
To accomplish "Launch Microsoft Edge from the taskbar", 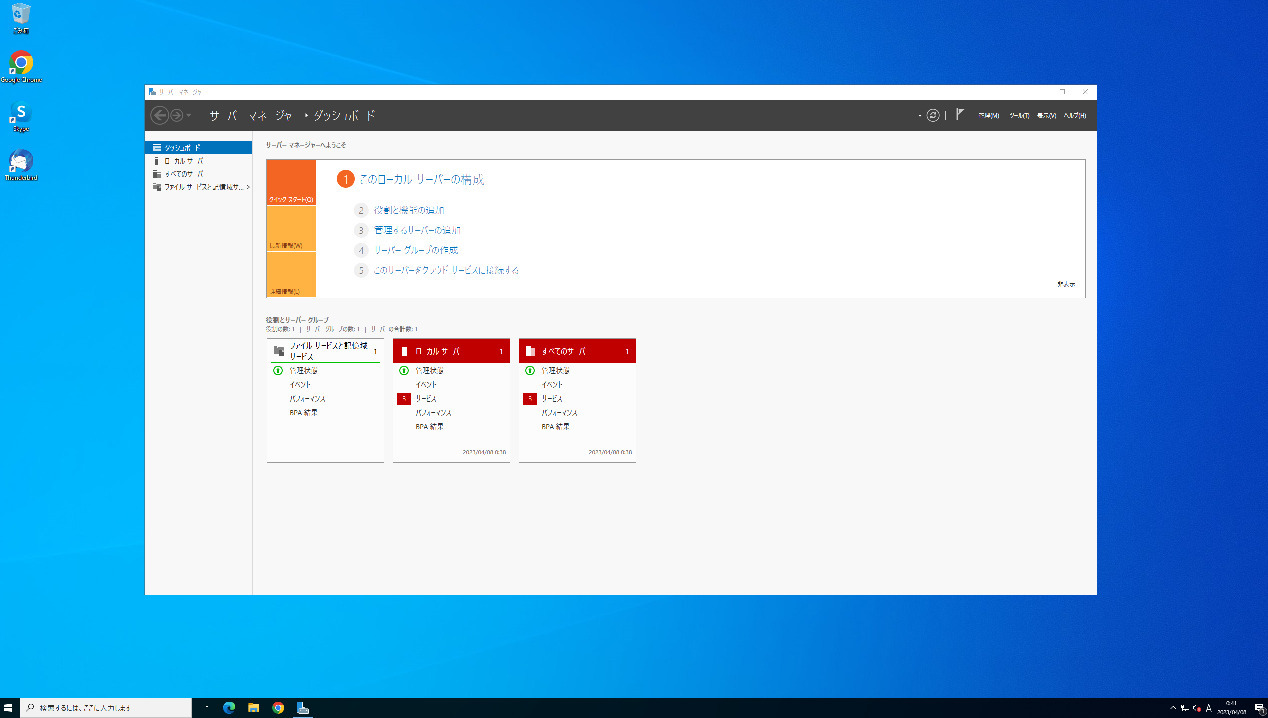I will (x=228, y=708).
